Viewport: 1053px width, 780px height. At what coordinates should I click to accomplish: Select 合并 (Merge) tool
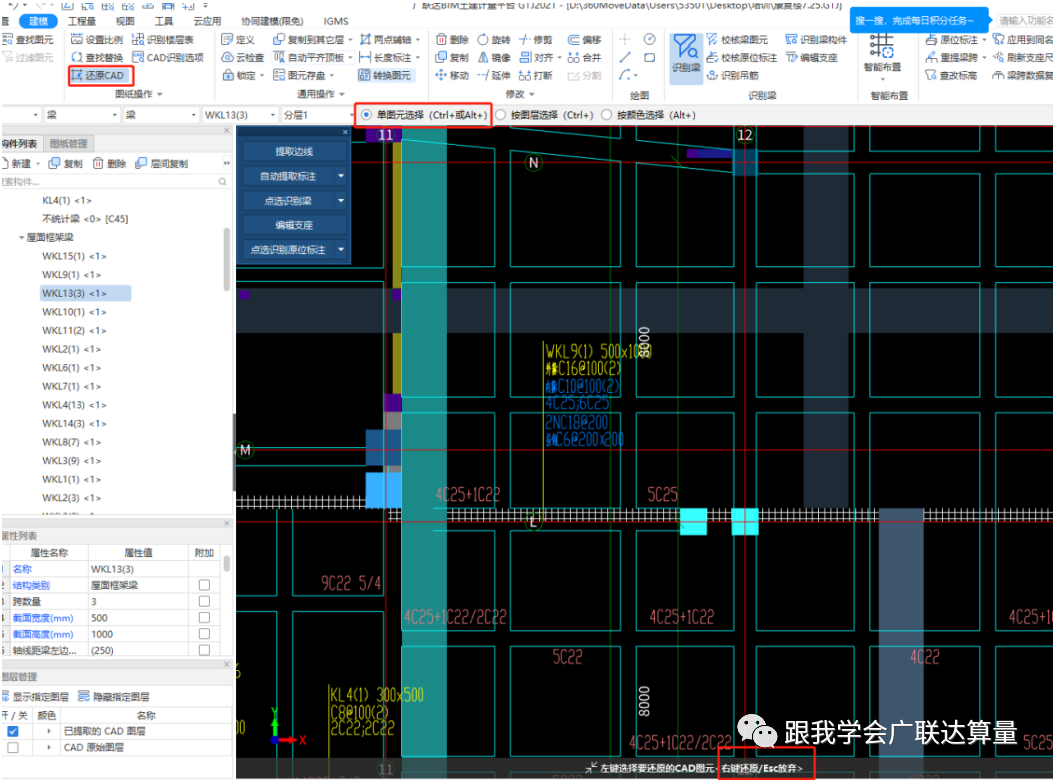click(x=584, y=57)
